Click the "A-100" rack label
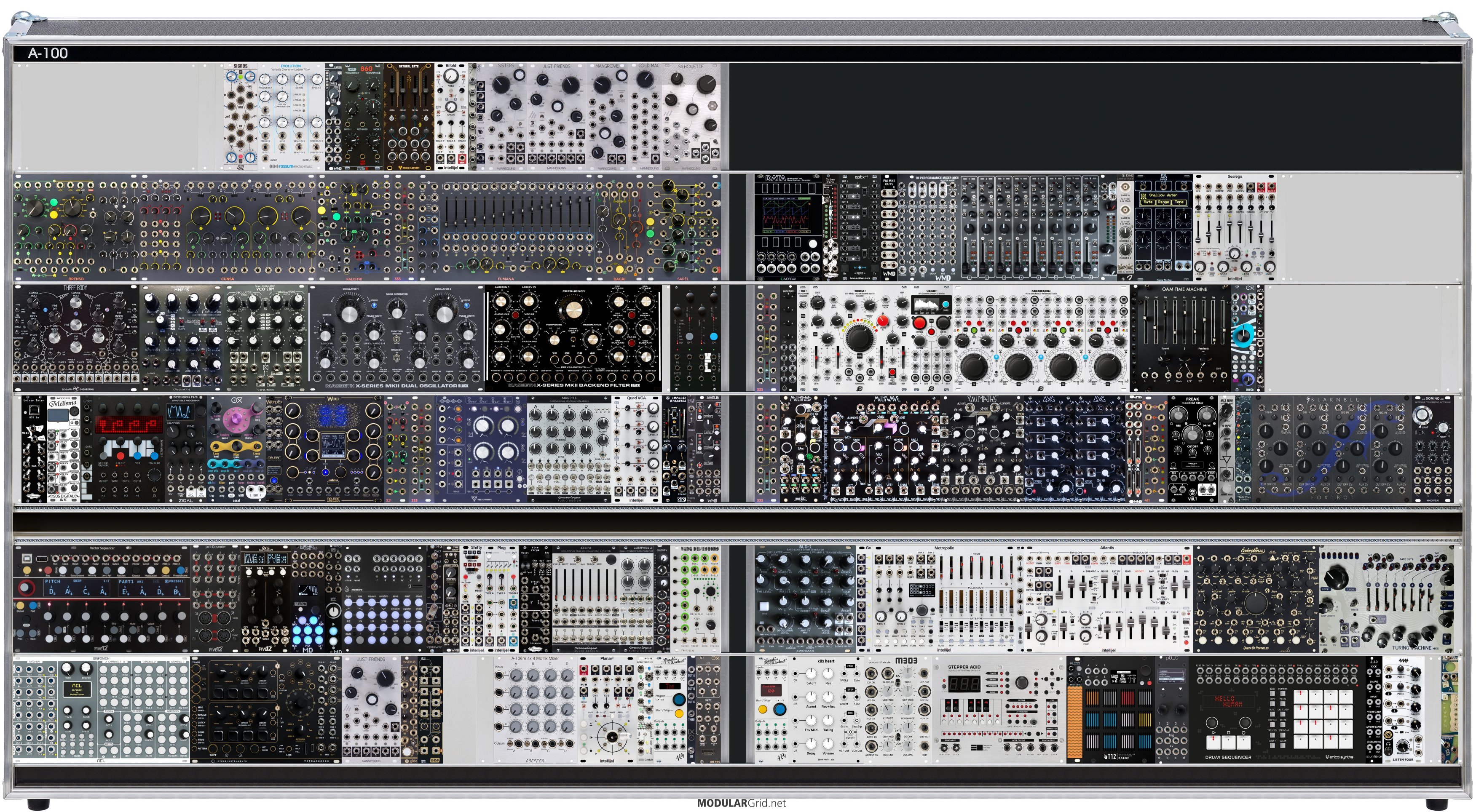The image size is (1484, 812). [48, 53]
